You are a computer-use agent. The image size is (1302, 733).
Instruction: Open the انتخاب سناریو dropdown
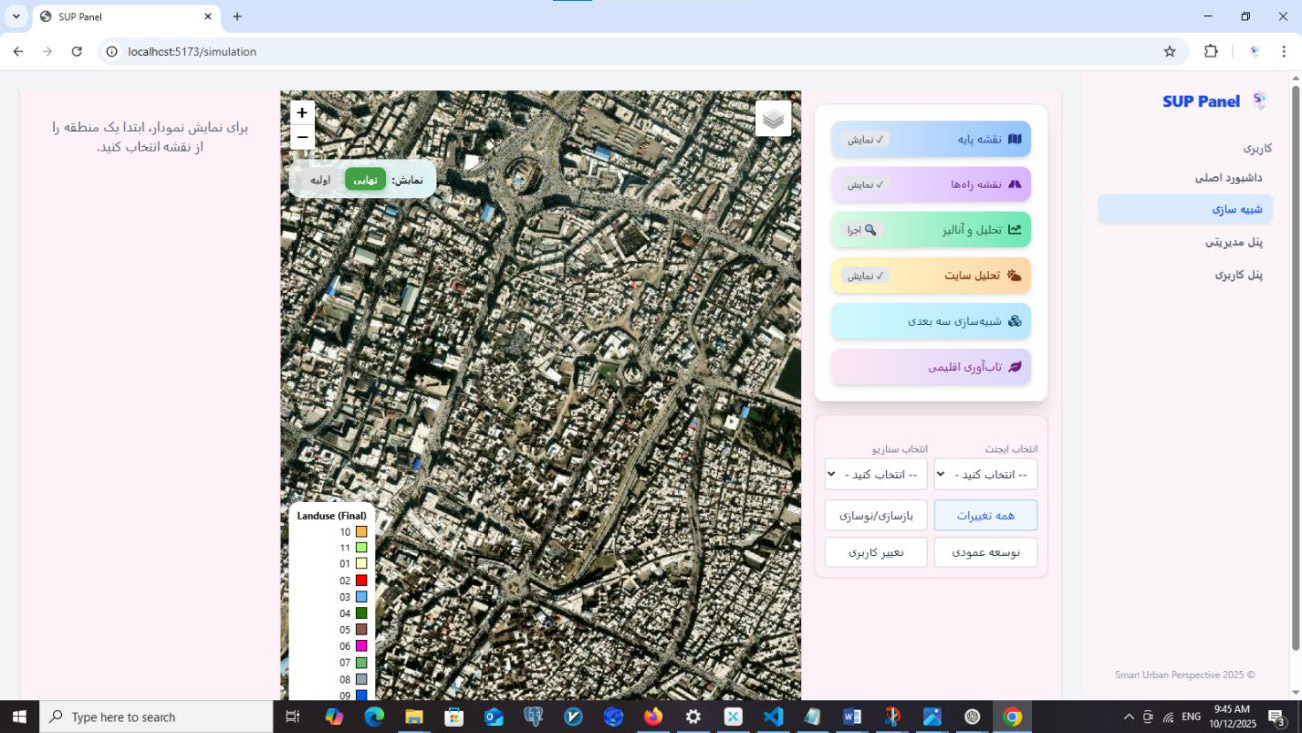pos(876,474)
